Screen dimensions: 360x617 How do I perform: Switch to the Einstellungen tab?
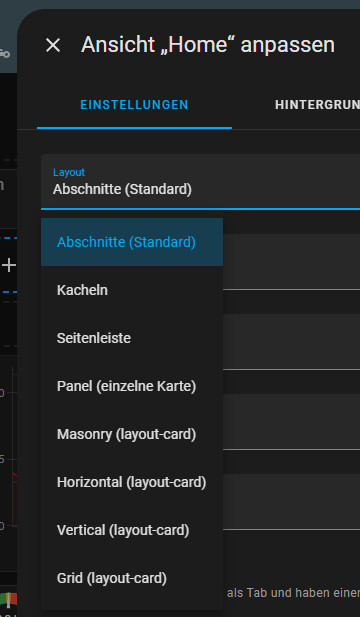[x=134, y=105]
